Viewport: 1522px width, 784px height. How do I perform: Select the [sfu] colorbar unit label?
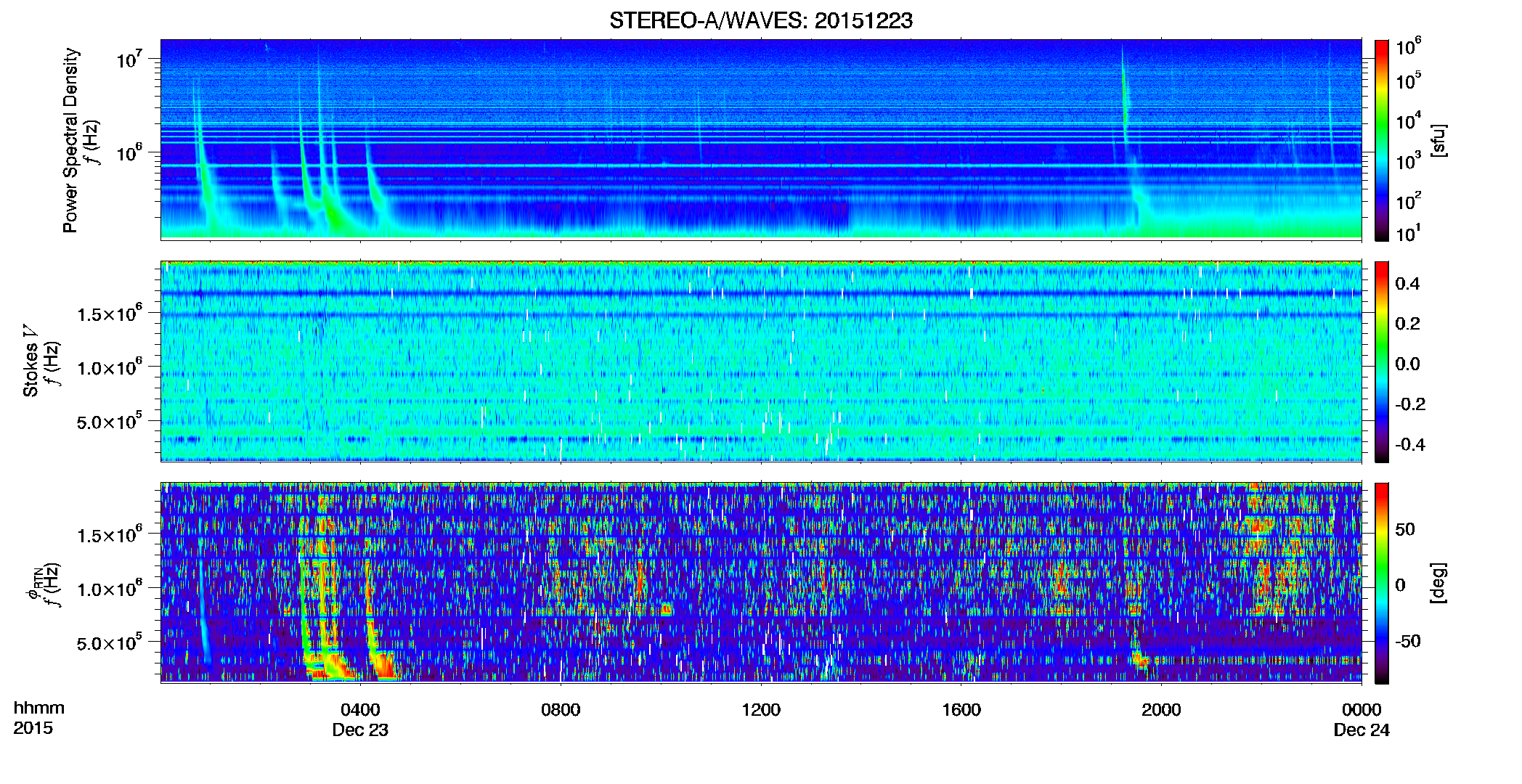1439,140
